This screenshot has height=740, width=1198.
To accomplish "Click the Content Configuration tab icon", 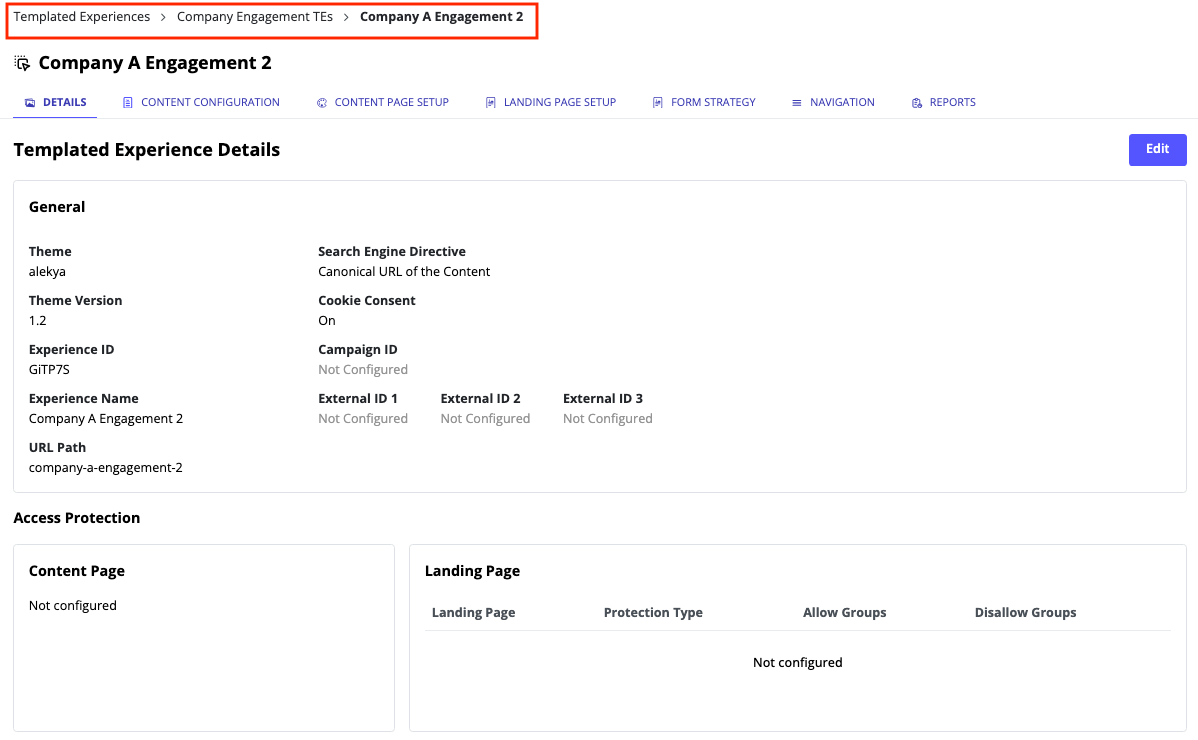I will tap(128, 101).
